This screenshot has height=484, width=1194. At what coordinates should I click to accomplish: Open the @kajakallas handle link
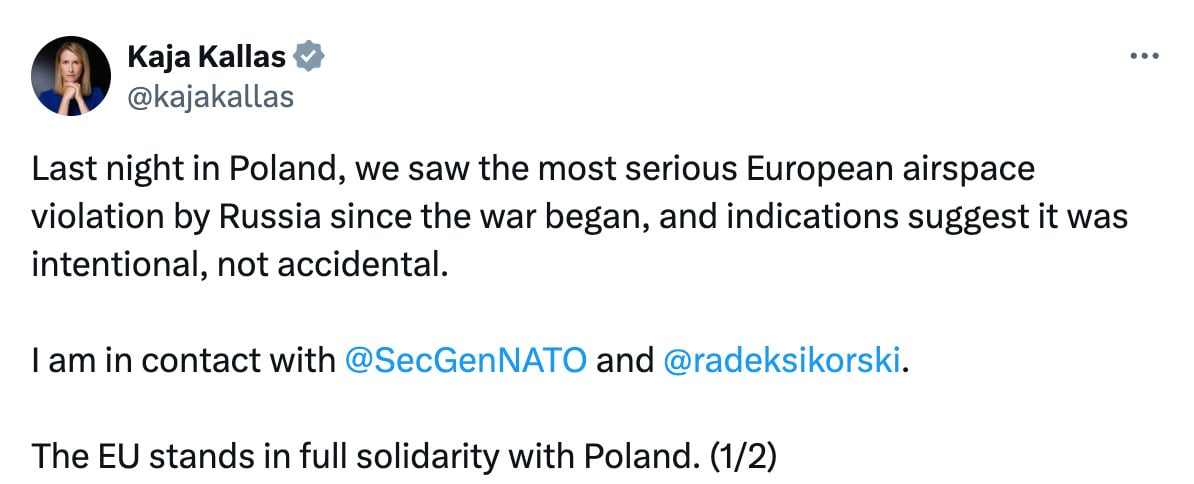click(210, 97)
